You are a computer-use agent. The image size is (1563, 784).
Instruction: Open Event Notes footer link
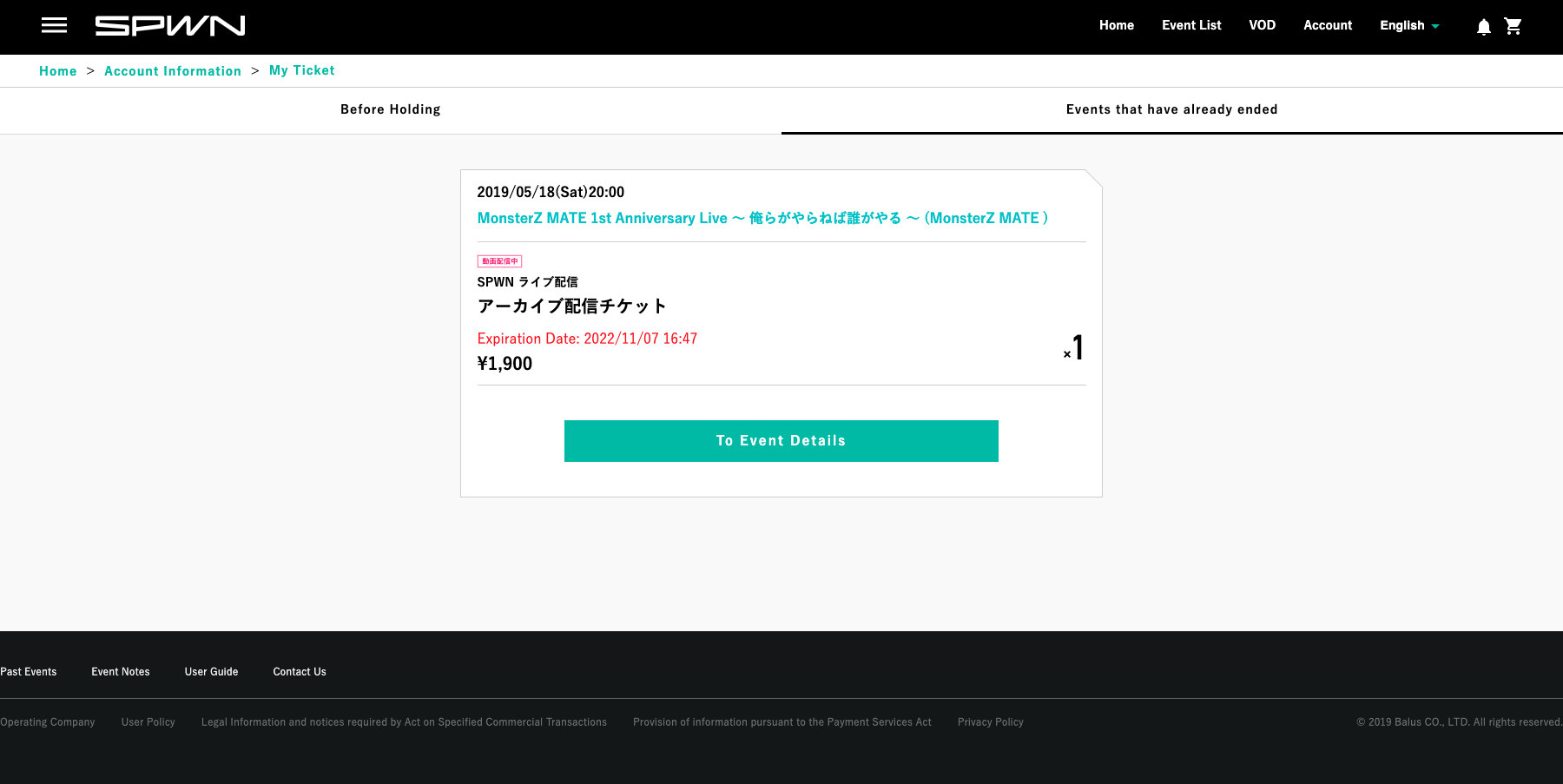point(121,672)
